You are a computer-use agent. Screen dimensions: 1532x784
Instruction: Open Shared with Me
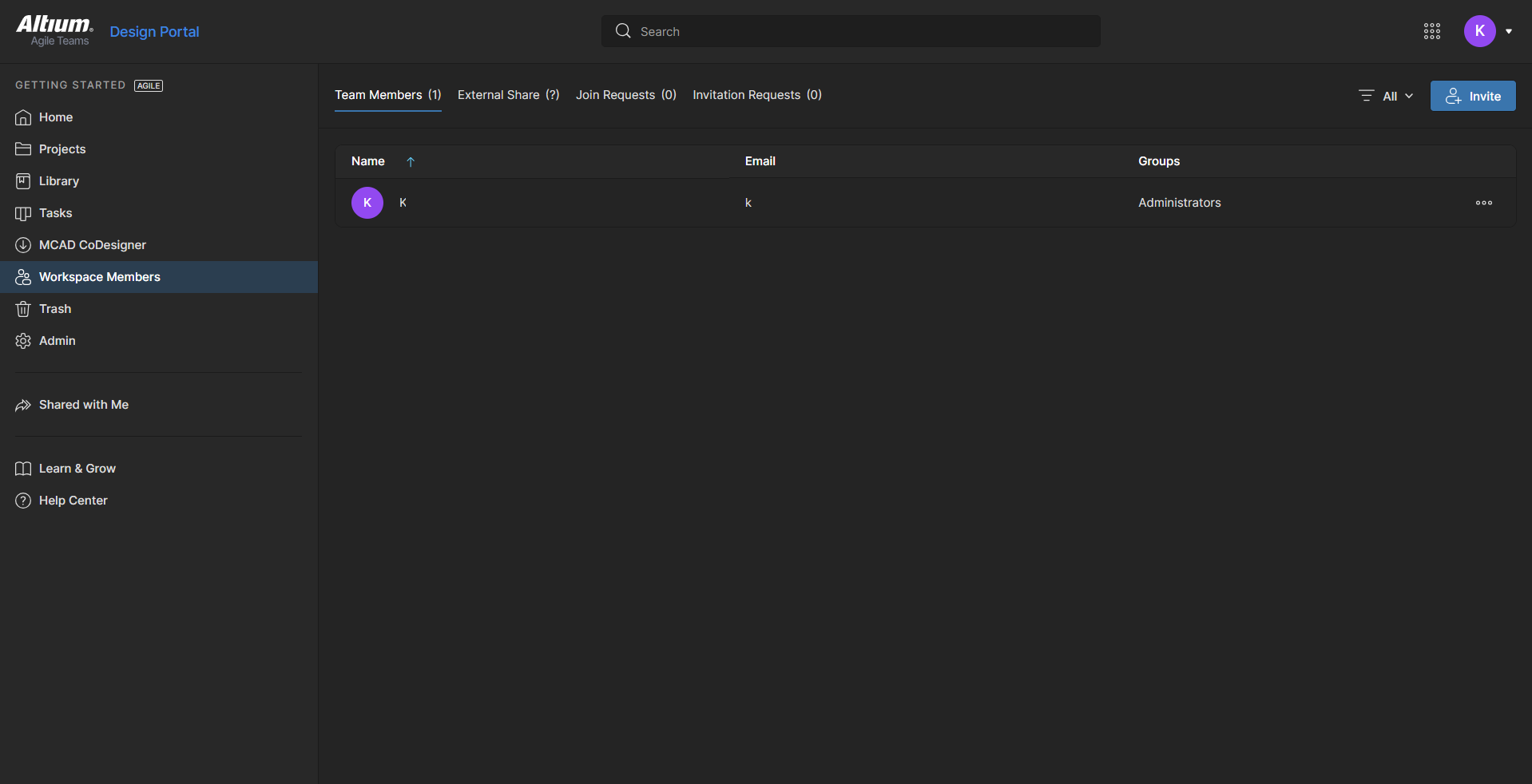click(x=84, y=405)
